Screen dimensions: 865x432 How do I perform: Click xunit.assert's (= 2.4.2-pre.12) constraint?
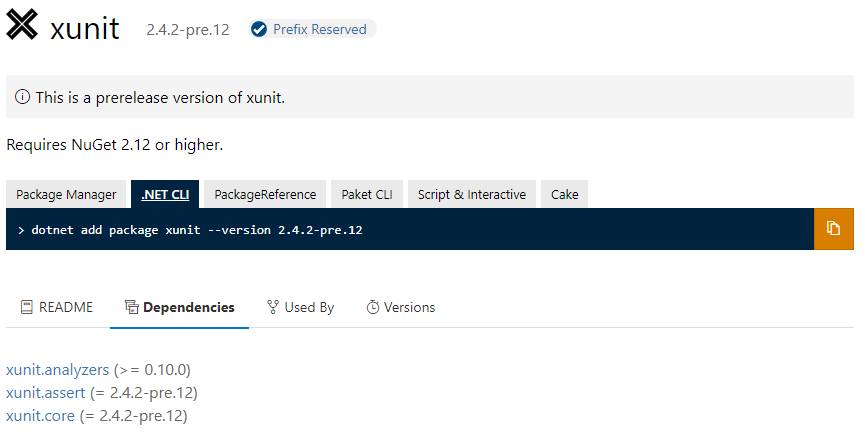pyautogui.click(x=143, y=393)
